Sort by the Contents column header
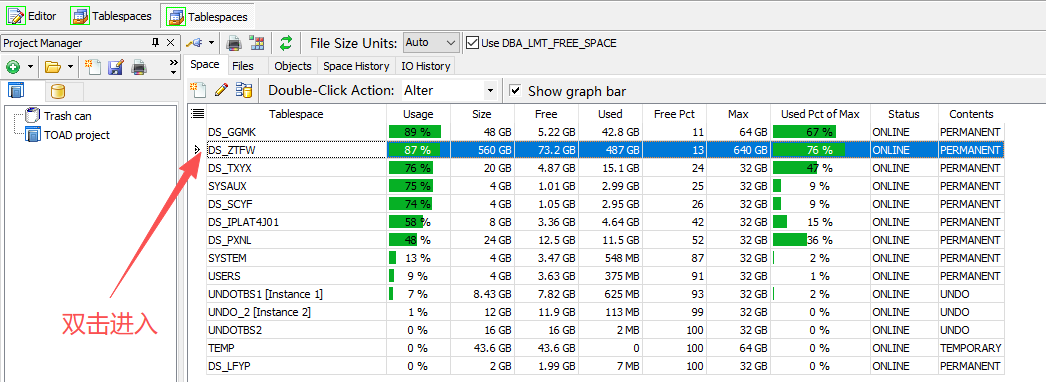The image size is (1046, 382). pos(971,114)
